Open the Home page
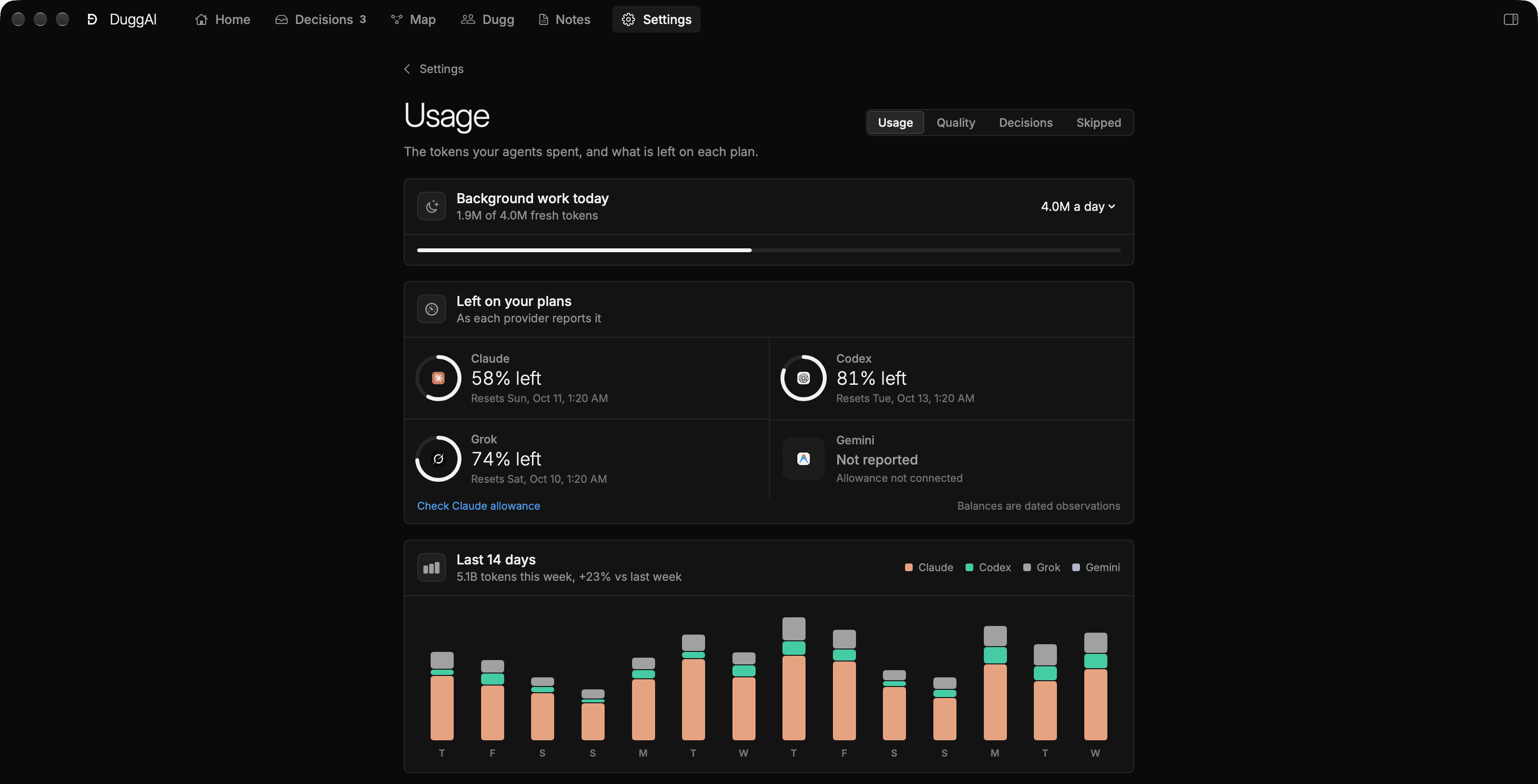 click(x=223, y=20)
